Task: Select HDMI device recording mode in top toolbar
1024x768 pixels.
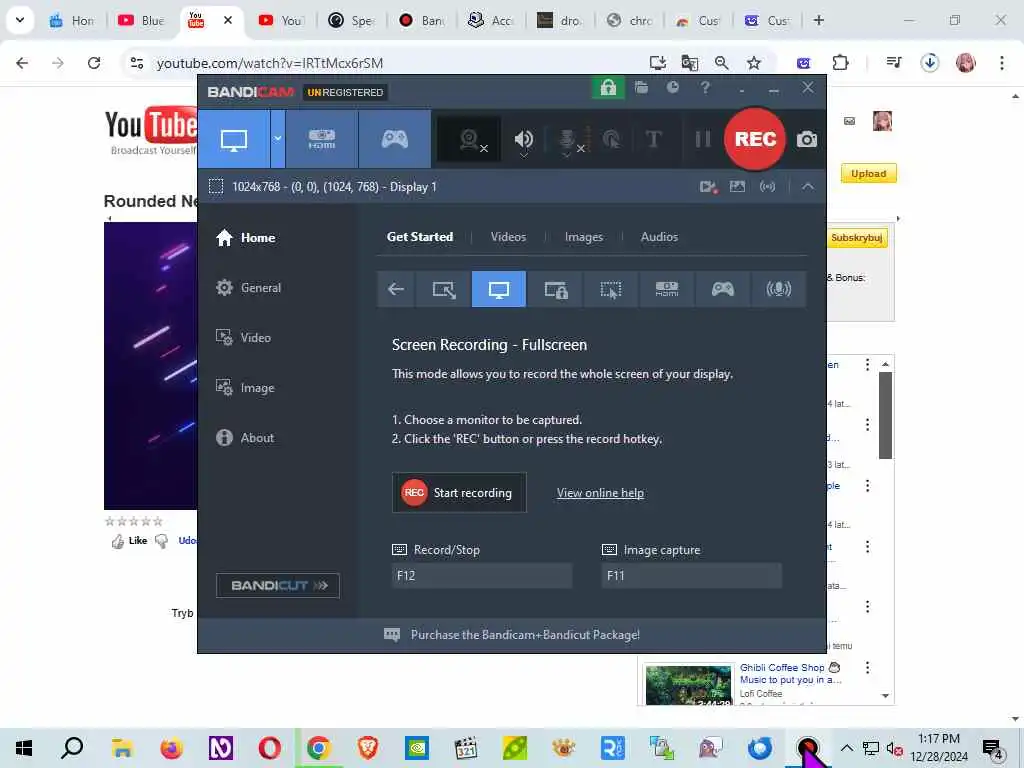Action: point(322,139)
